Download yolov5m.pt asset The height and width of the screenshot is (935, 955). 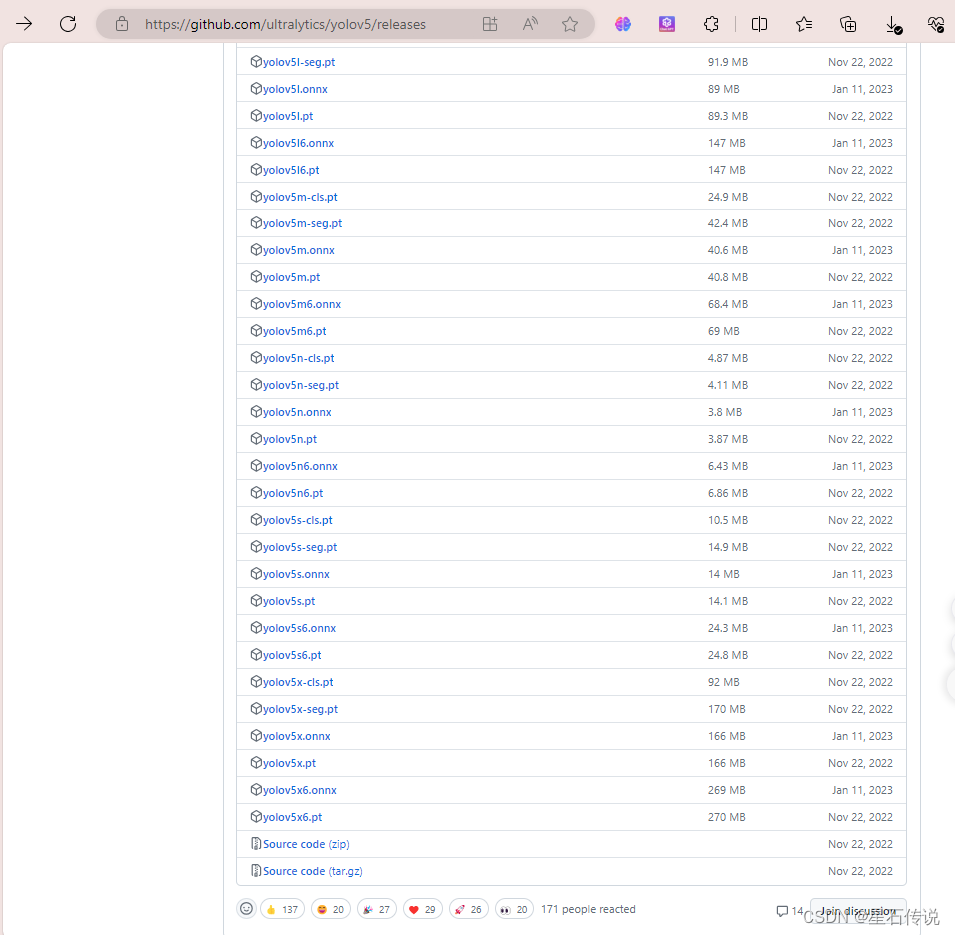[x=292, y=277]
